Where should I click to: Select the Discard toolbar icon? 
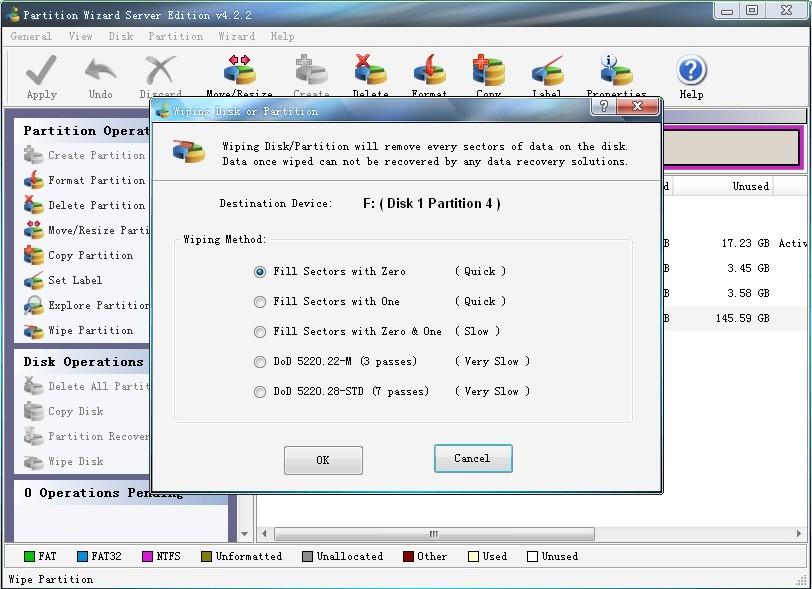tap(160, 73)
